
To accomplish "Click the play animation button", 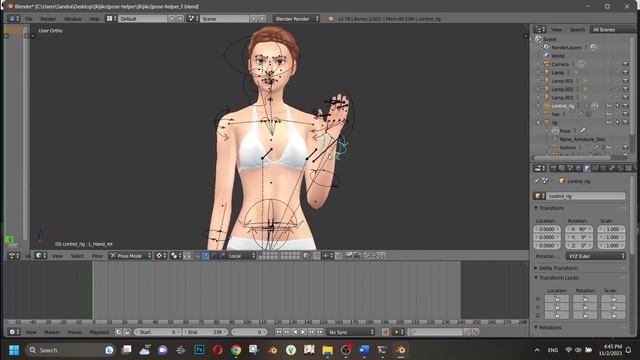I will 303,332.
